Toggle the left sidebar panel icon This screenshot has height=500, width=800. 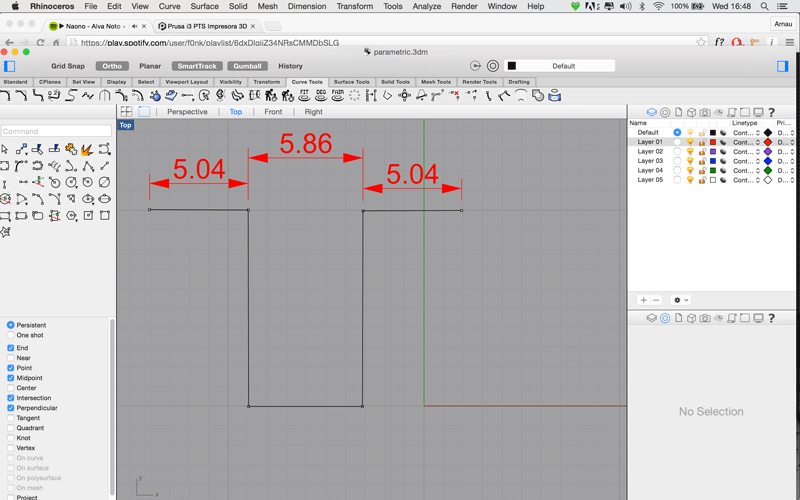[10, 66]
